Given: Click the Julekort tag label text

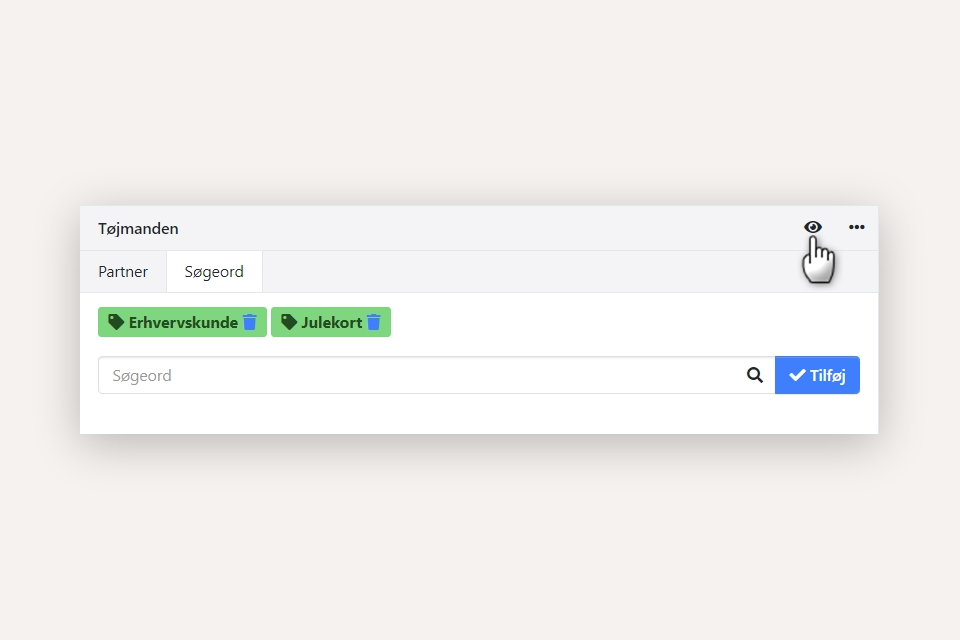Looking at the screenshot, I should tap(331, 322).
